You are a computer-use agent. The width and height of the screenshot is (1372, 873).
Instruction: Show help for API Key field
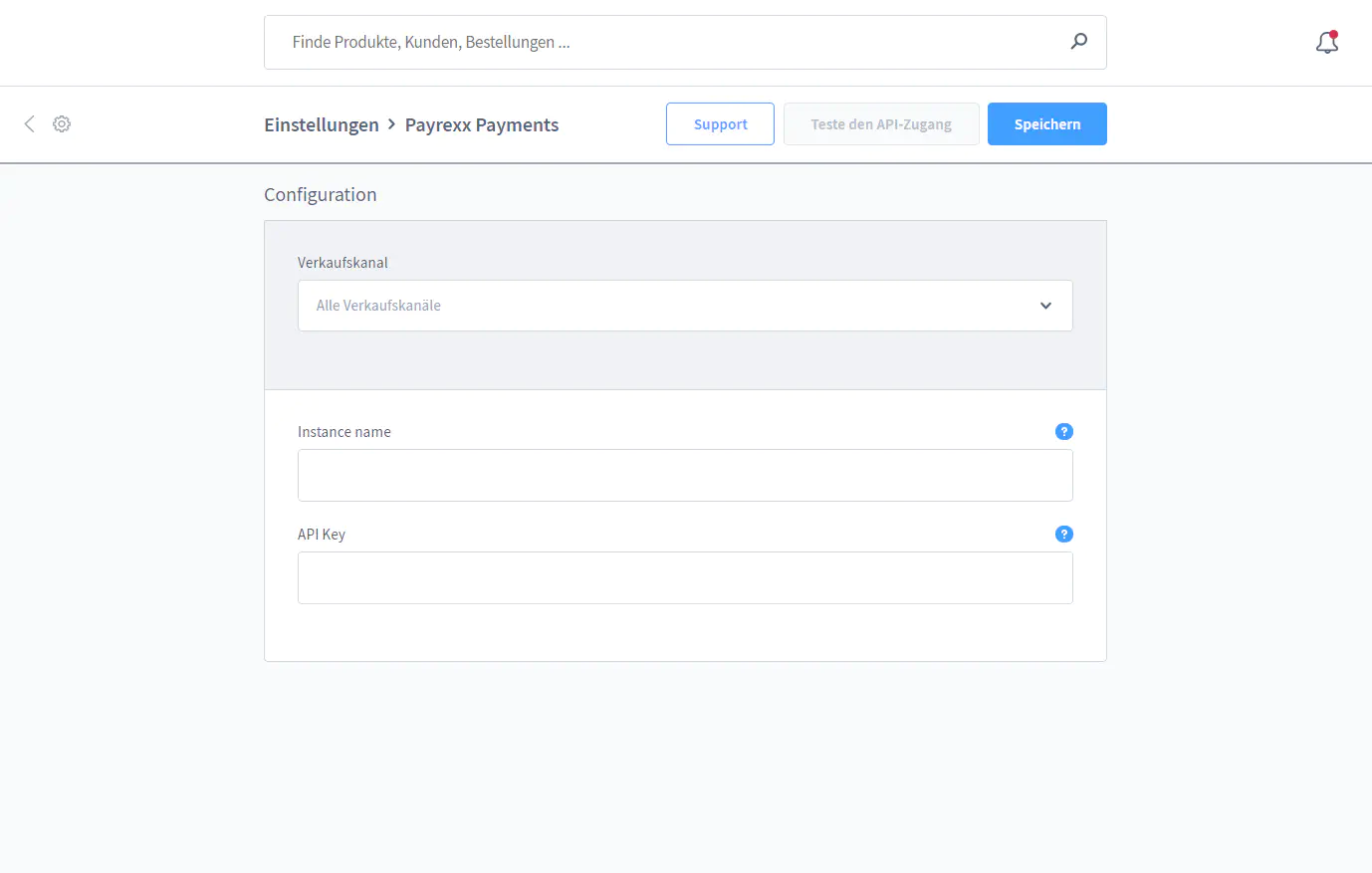[x=1063, y=534]
